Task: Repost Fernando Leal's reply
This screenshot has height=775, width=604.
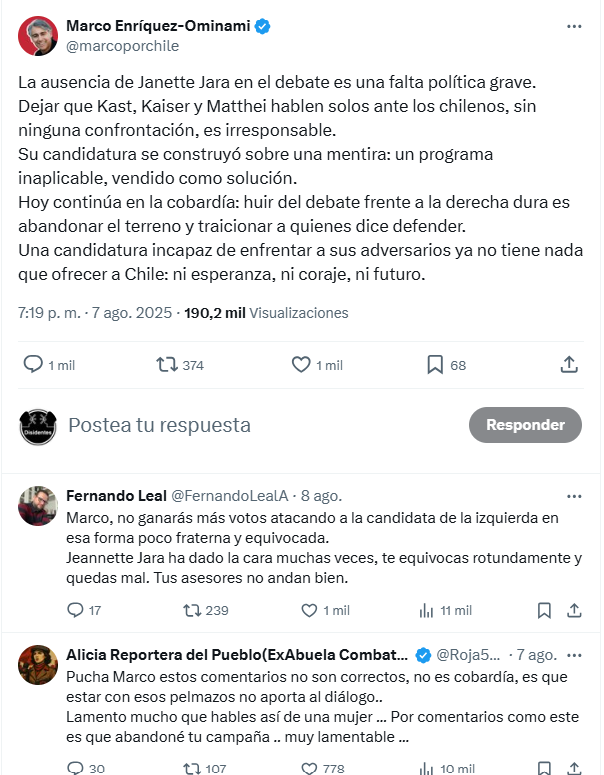Action: pyautogui.click(x=189, y=610)
